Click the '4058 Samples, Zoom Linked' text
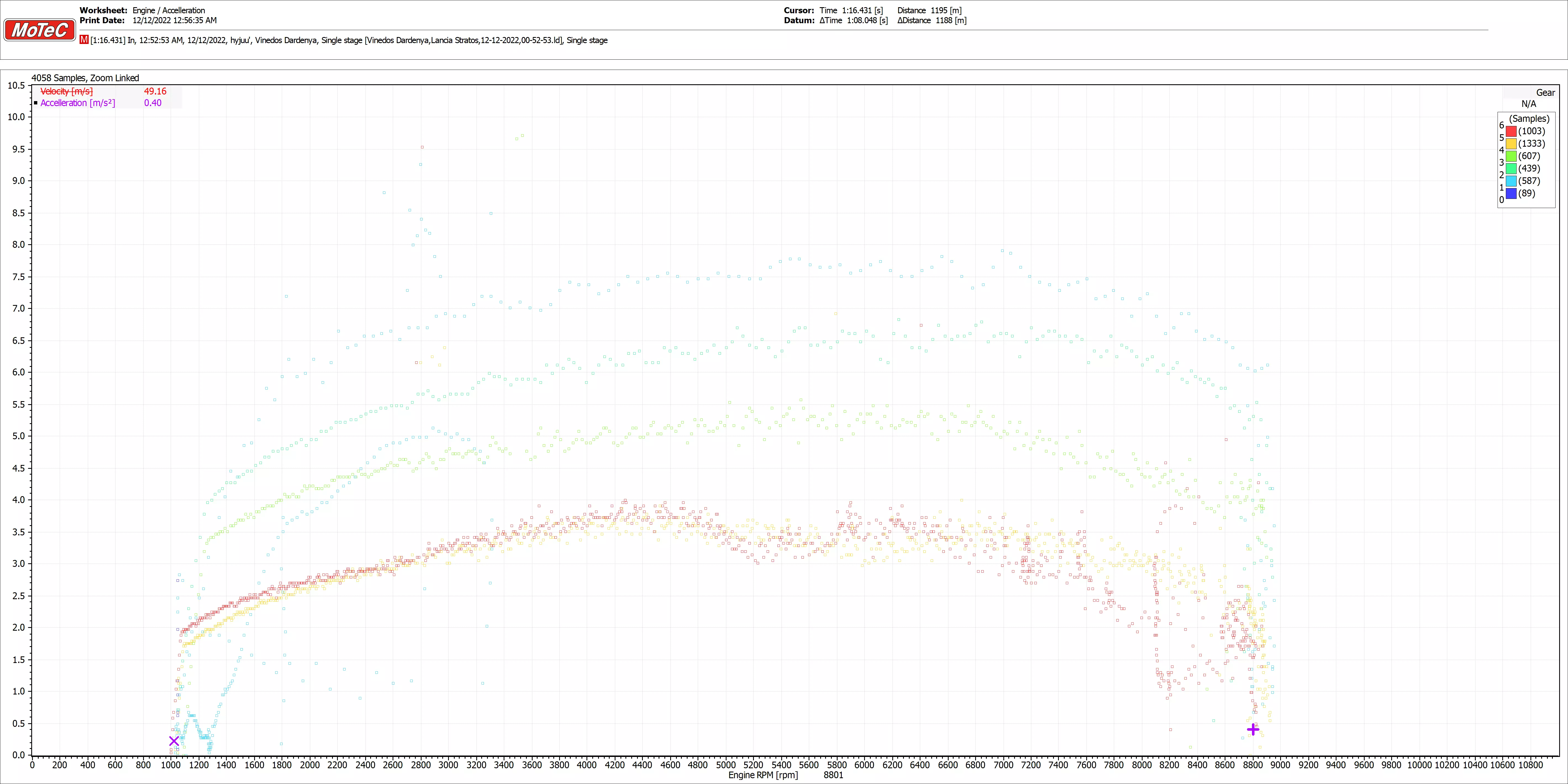The height and width of the screenshot is (784, 1568). (x=85, y=78)
